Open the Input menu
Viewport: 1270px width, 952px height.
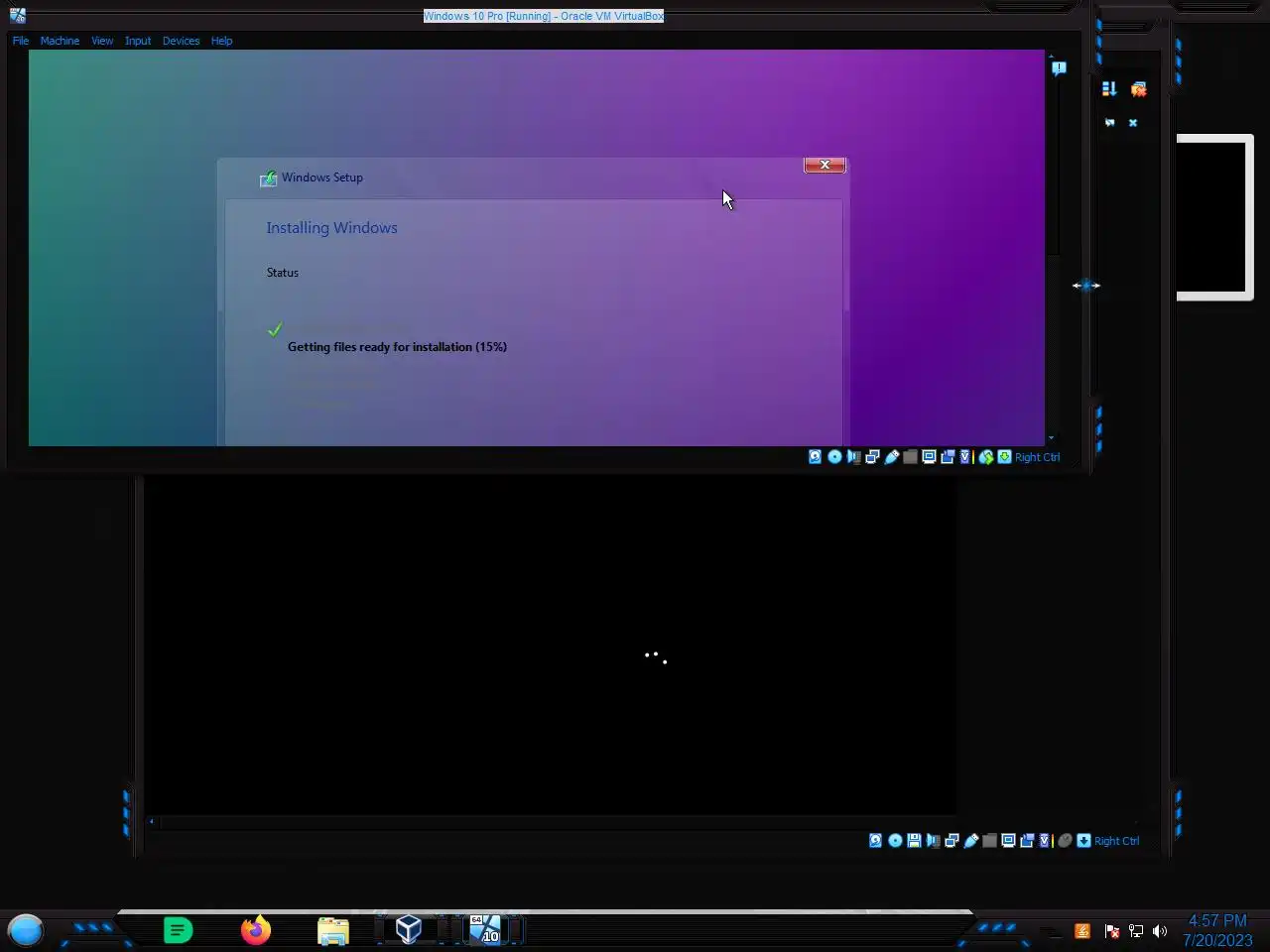(138, 41)
